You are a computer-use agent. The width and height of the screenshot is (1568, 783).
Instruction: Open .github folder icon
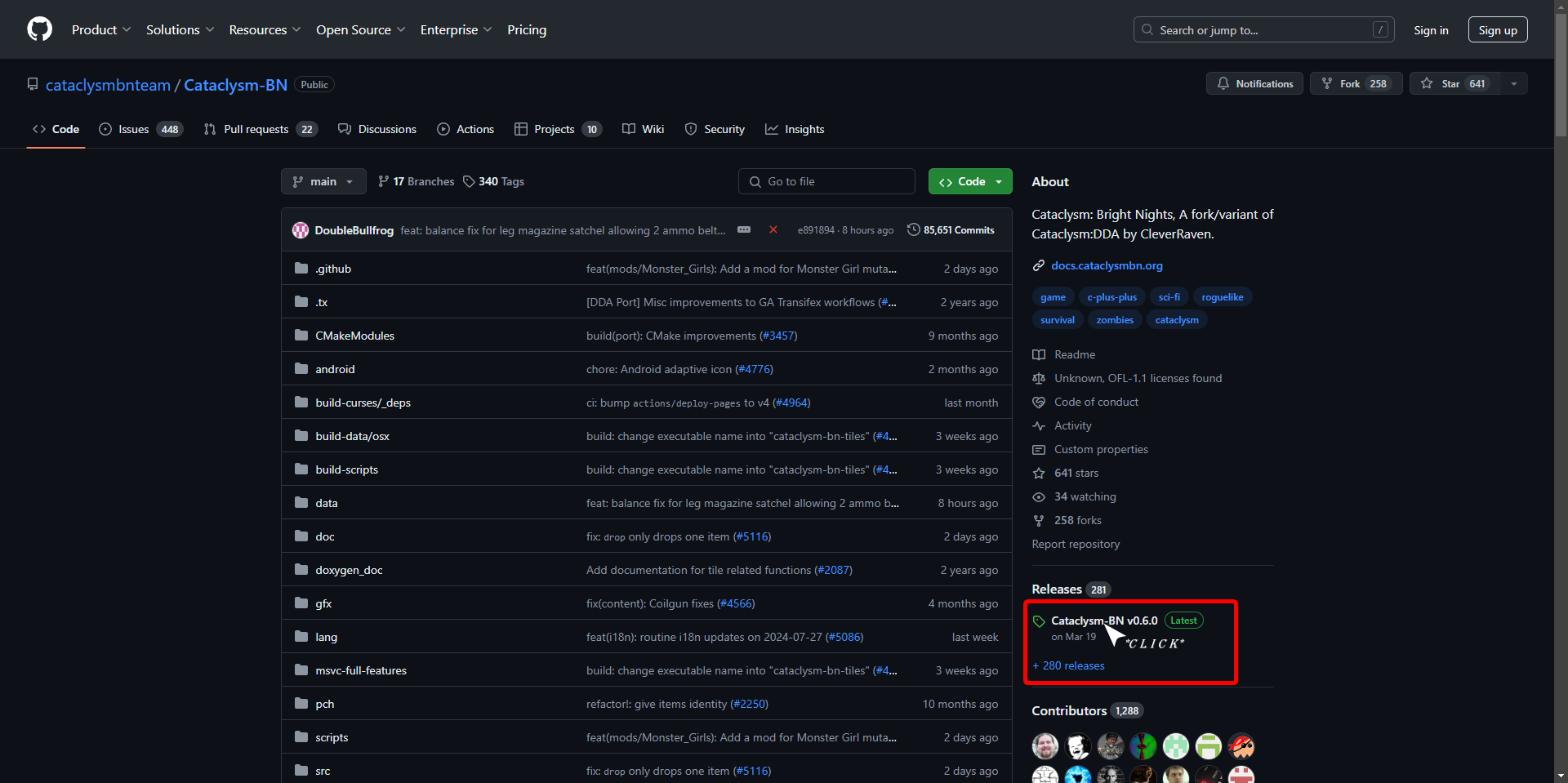click(301, 269)
